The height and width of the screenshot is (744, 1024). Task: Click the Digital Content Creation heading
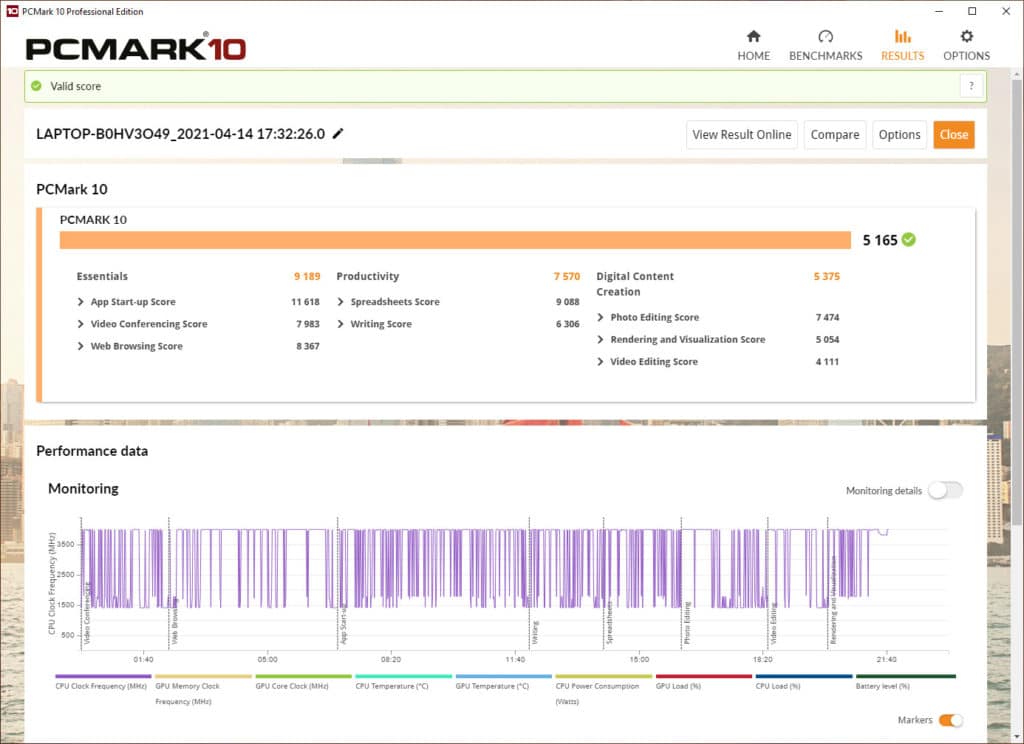pos(635,284)
